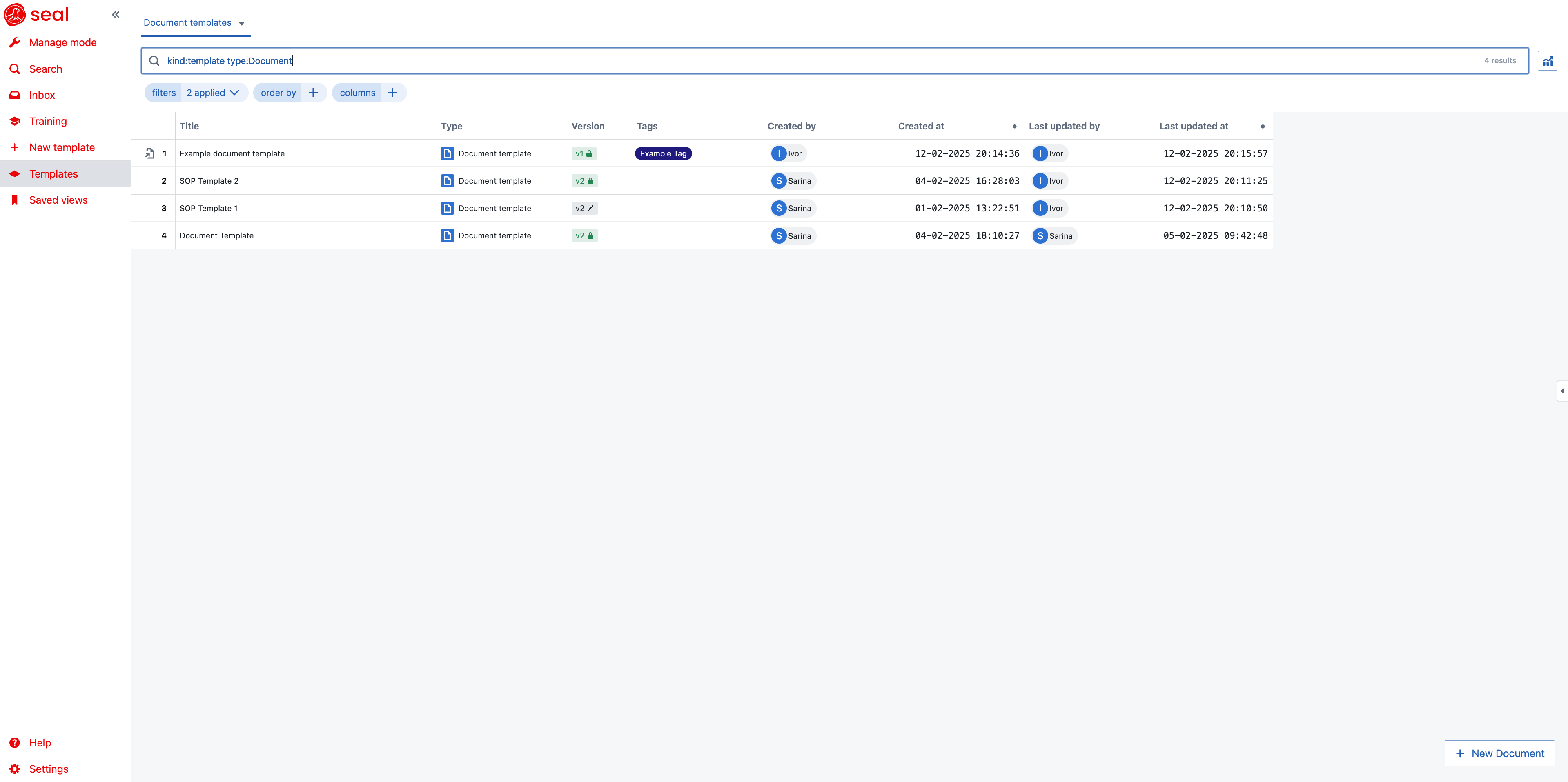
Task: Sort by Title column header
Action: coord(189,126)
